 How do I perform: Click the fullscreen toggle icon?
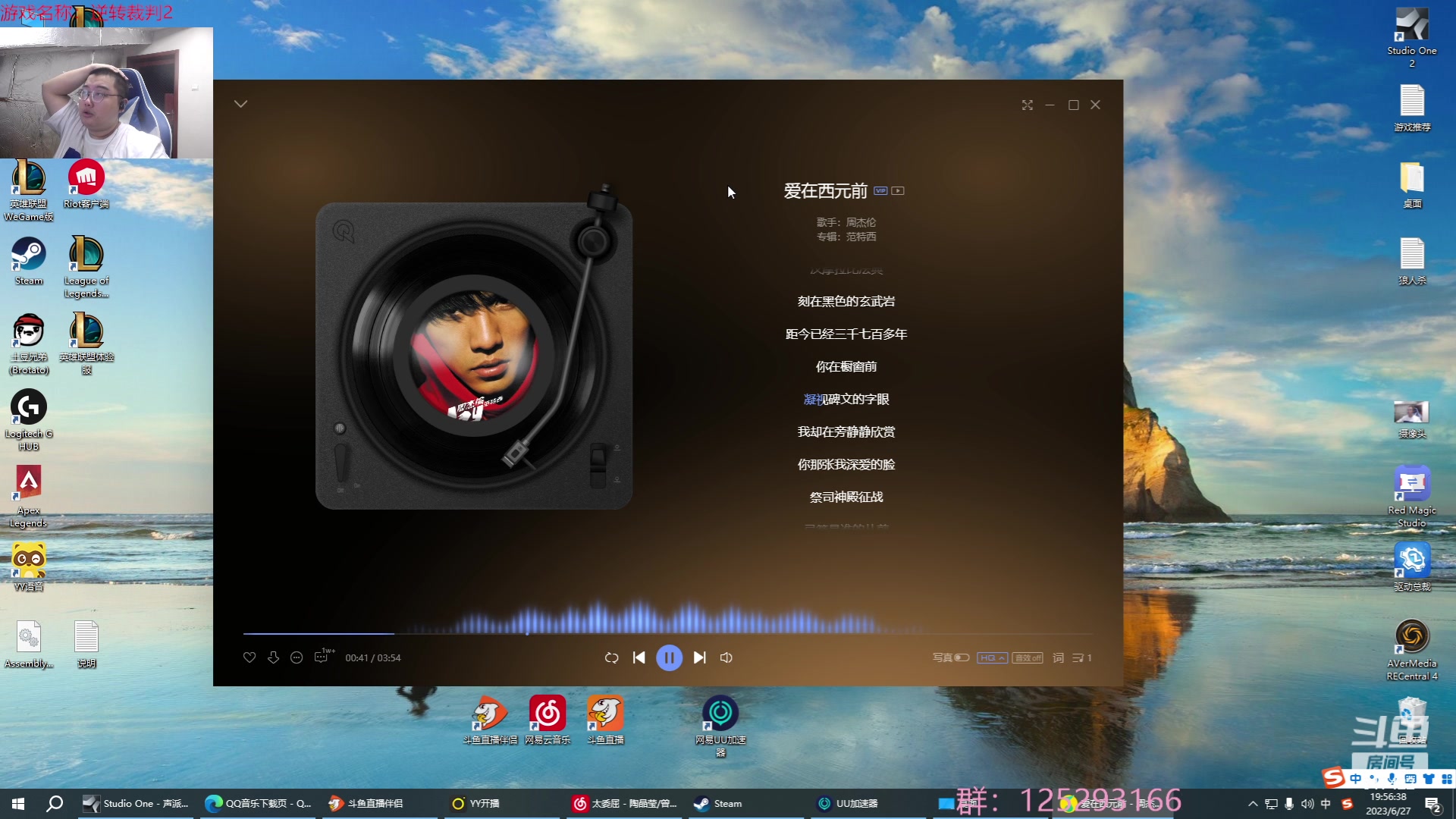point(1028,105)
